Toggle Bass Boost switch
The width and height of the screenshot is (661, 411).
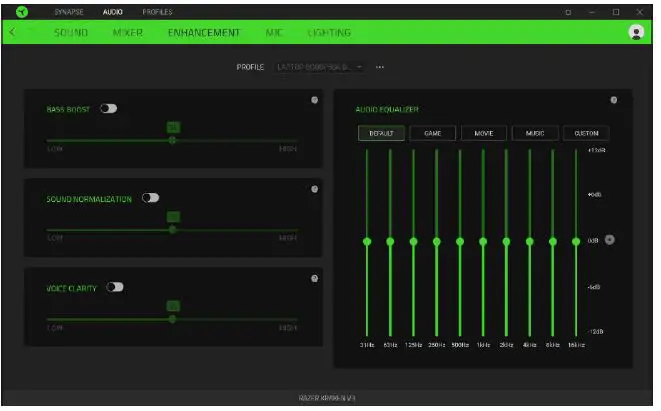click(x=108, y=109)
